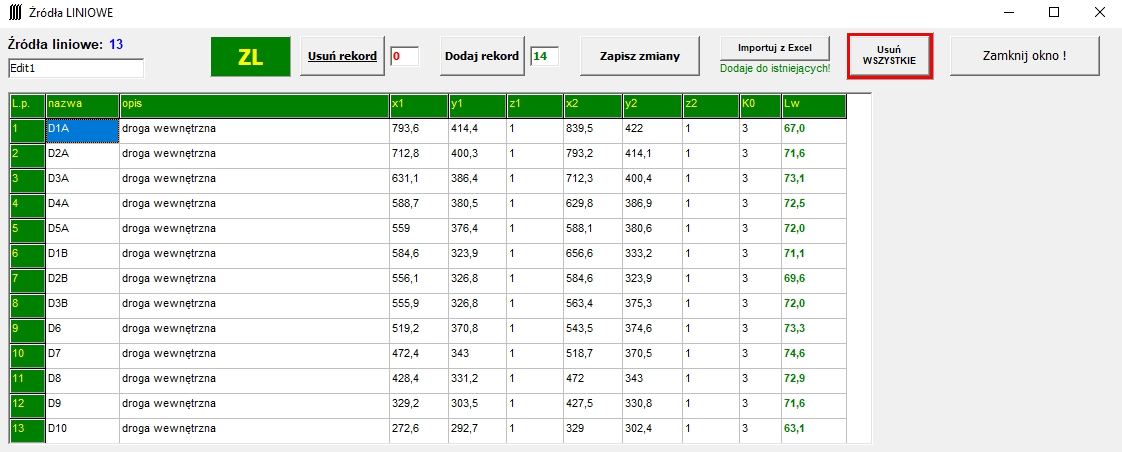The width and height of the screenshot is (1122, 452).
Task: Focus the Edit1 text field
Action: tap(76, 68)
